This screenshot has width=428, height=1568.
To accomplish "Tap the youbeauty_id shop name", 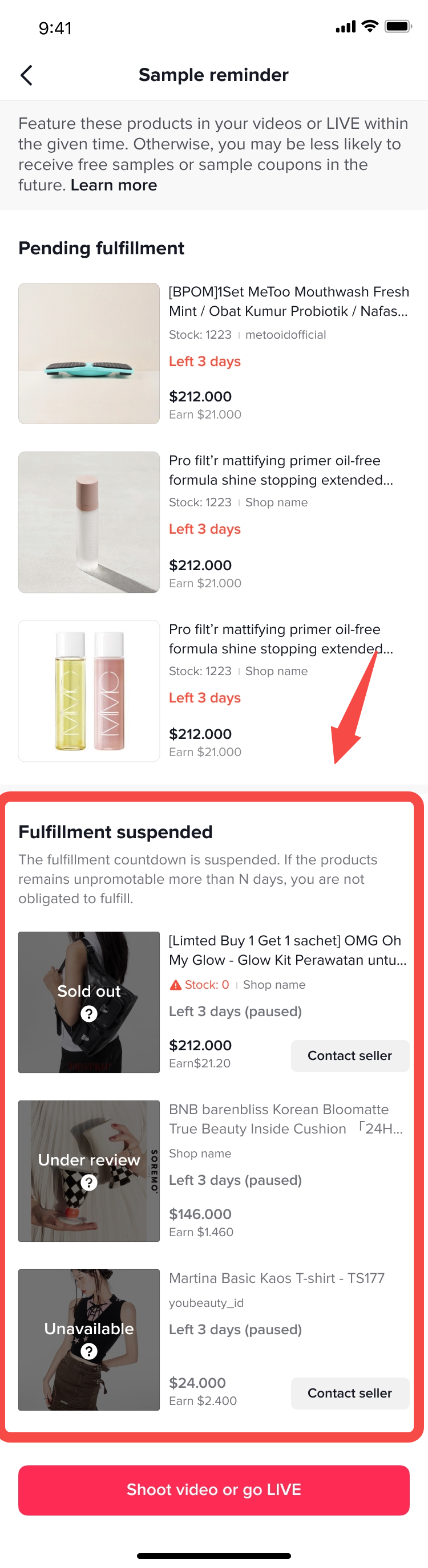I will pyautogui.click(x=206, y=1303).
